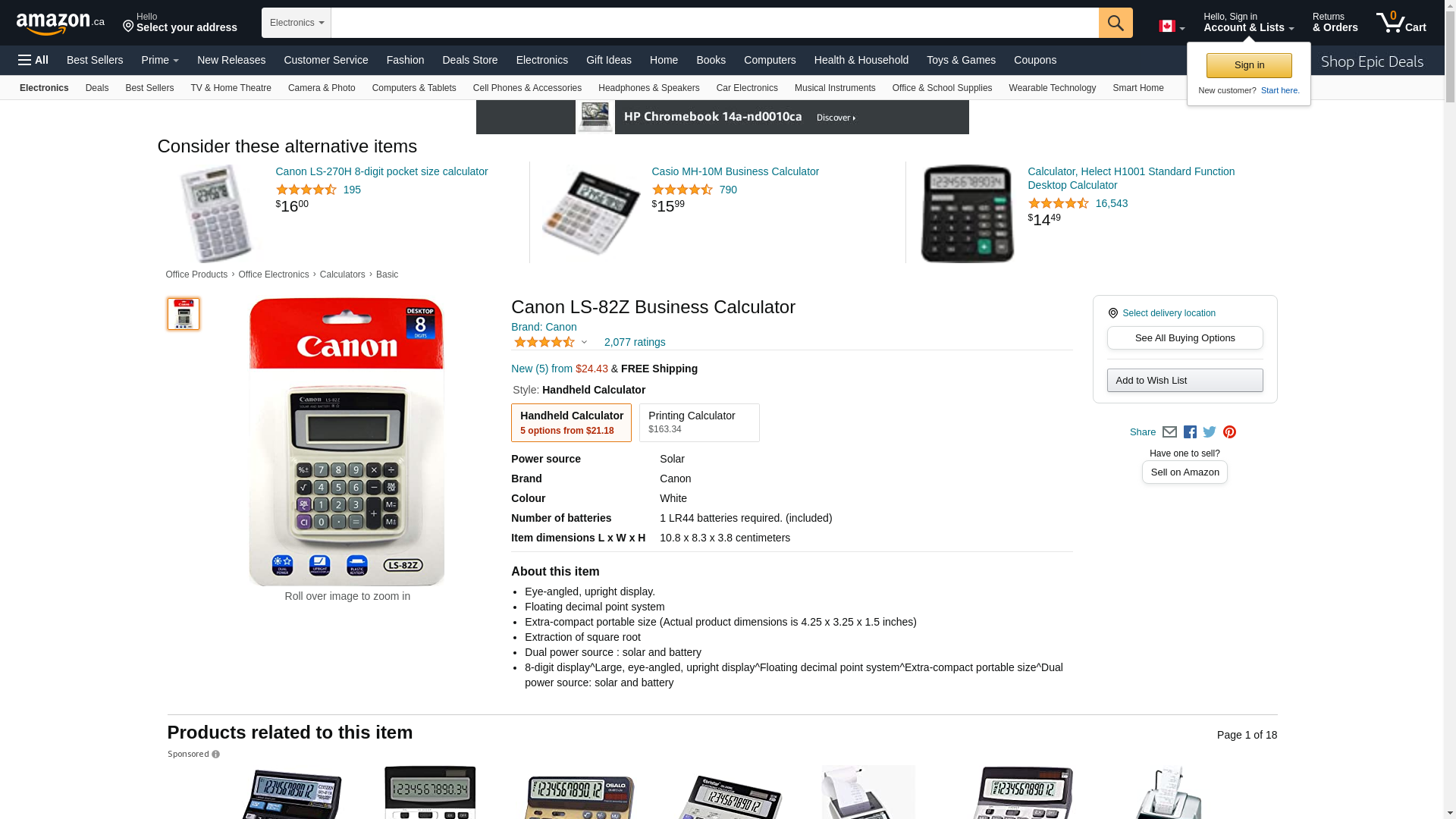Go to Amazon.ca home logo
Viewport: 1456px width, 819px height.
point(61,24)
